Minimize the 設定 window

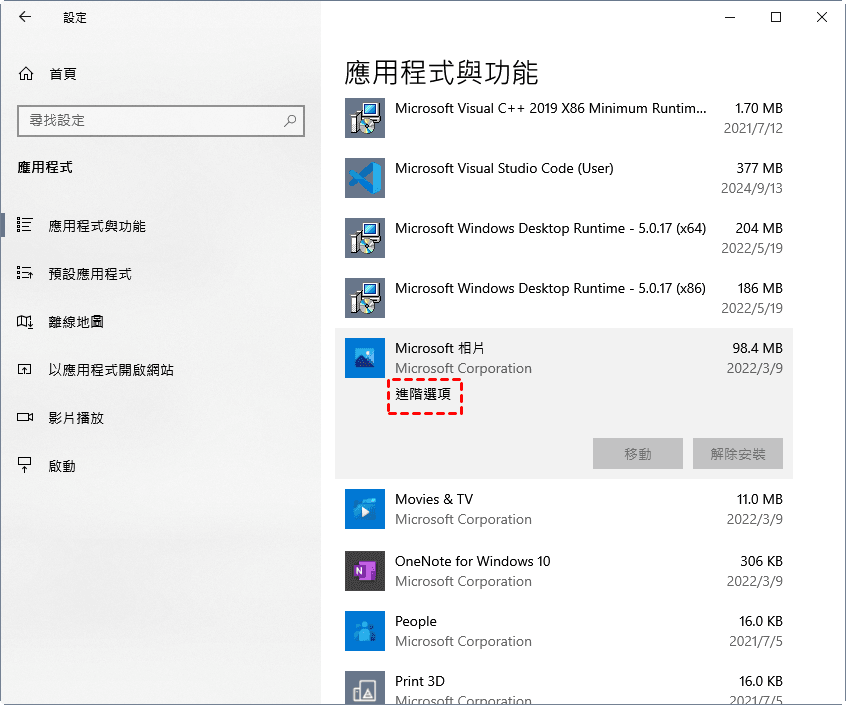pyautogui.click(x=730, y=17)
